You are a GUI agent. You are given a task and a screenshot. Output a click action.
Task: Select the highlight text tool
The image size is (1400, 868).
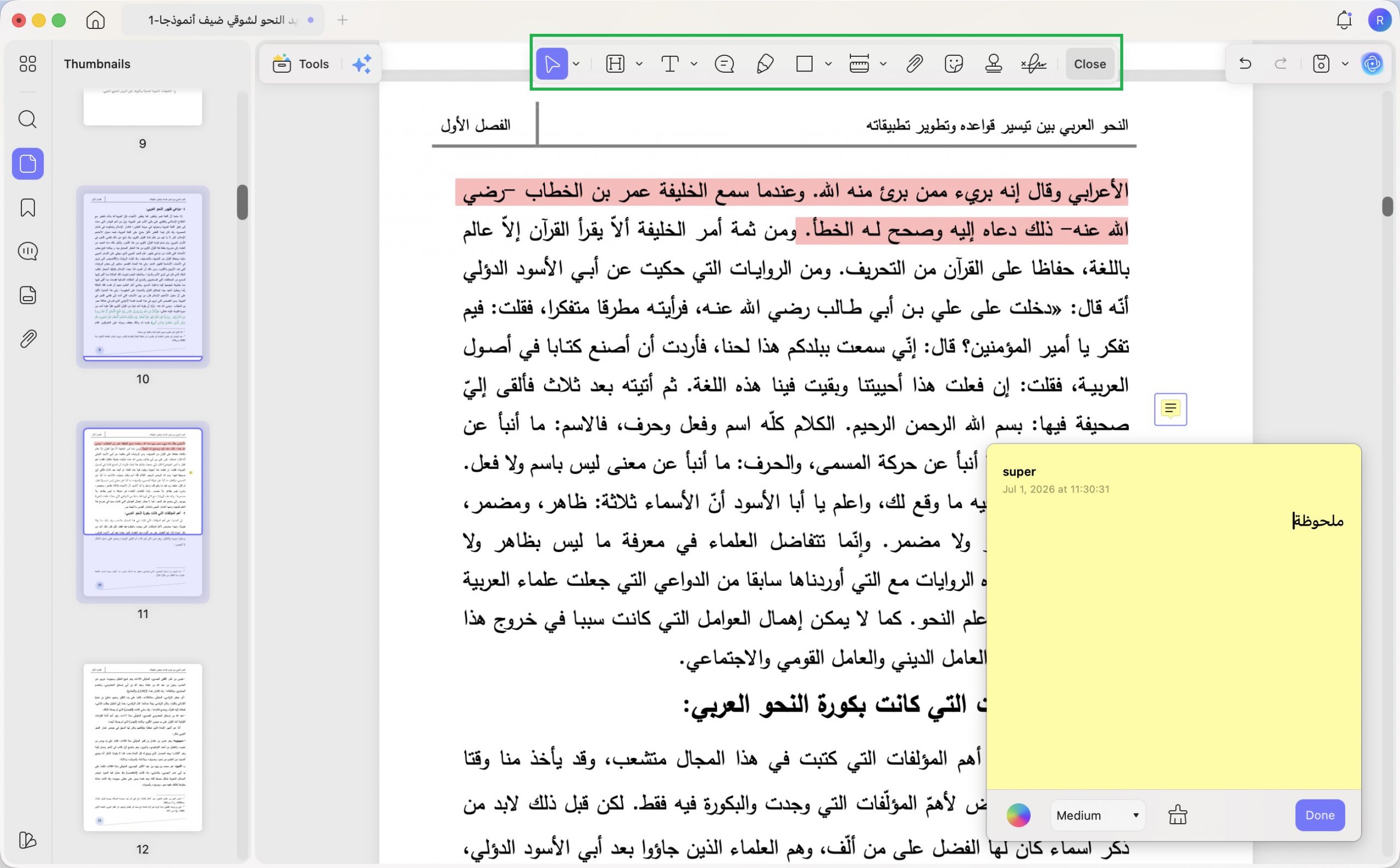tap(615, 64)
